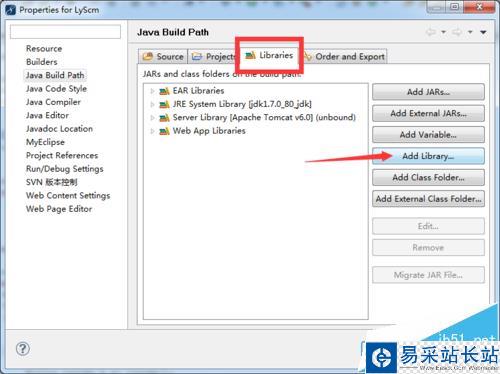Click the Add External Class Folder... button
The height and width of the screenshot is (374, 500).
click(428, 199)
